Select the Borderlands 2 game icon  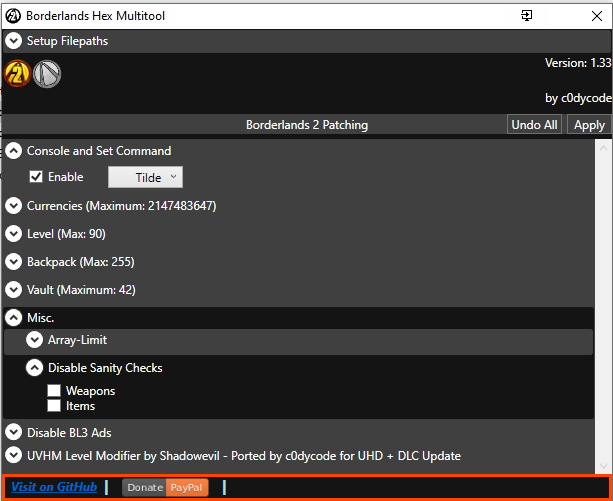18,73
